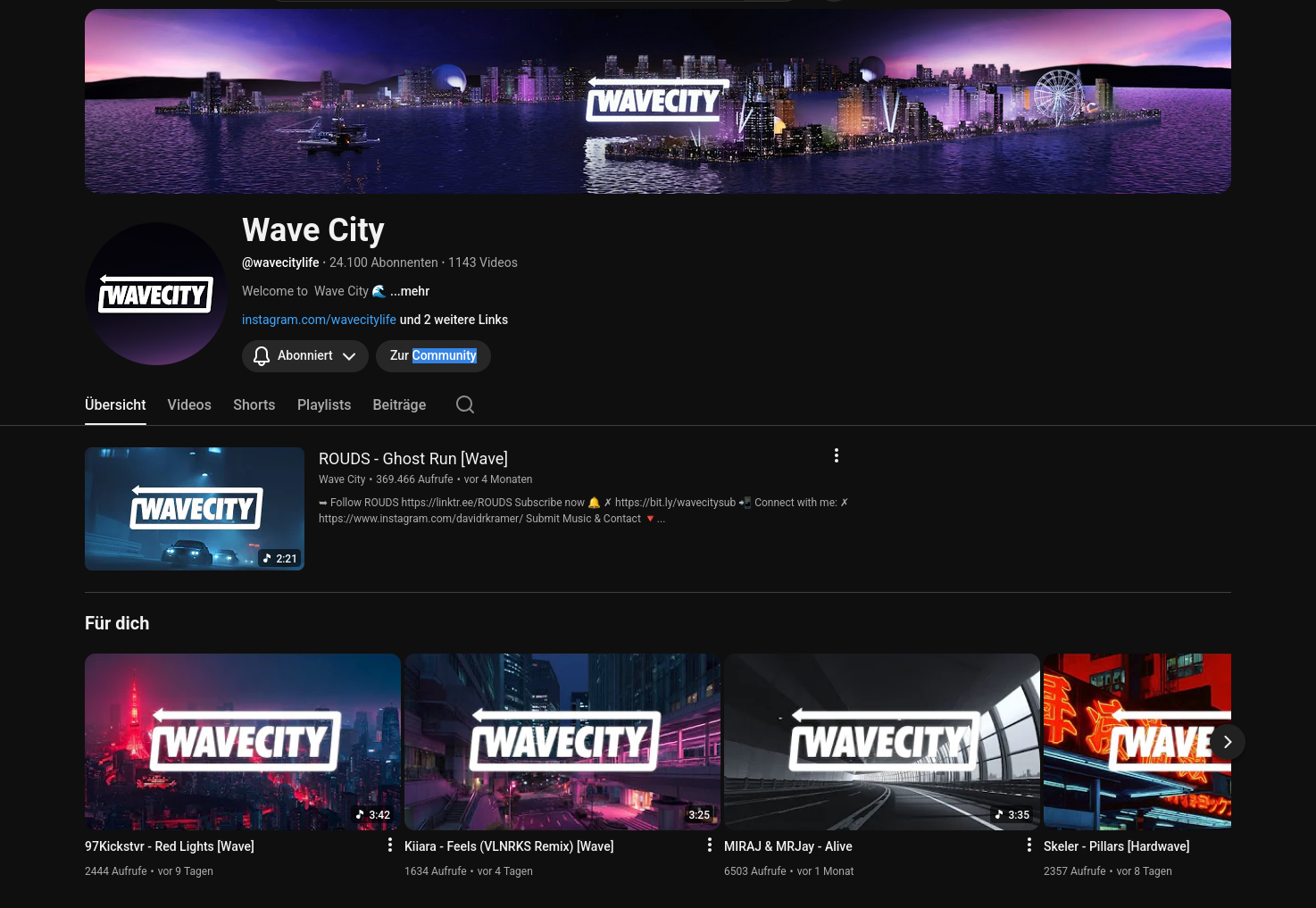Select the Playlists tab
1316x908 pixels.
click(324, 404)
